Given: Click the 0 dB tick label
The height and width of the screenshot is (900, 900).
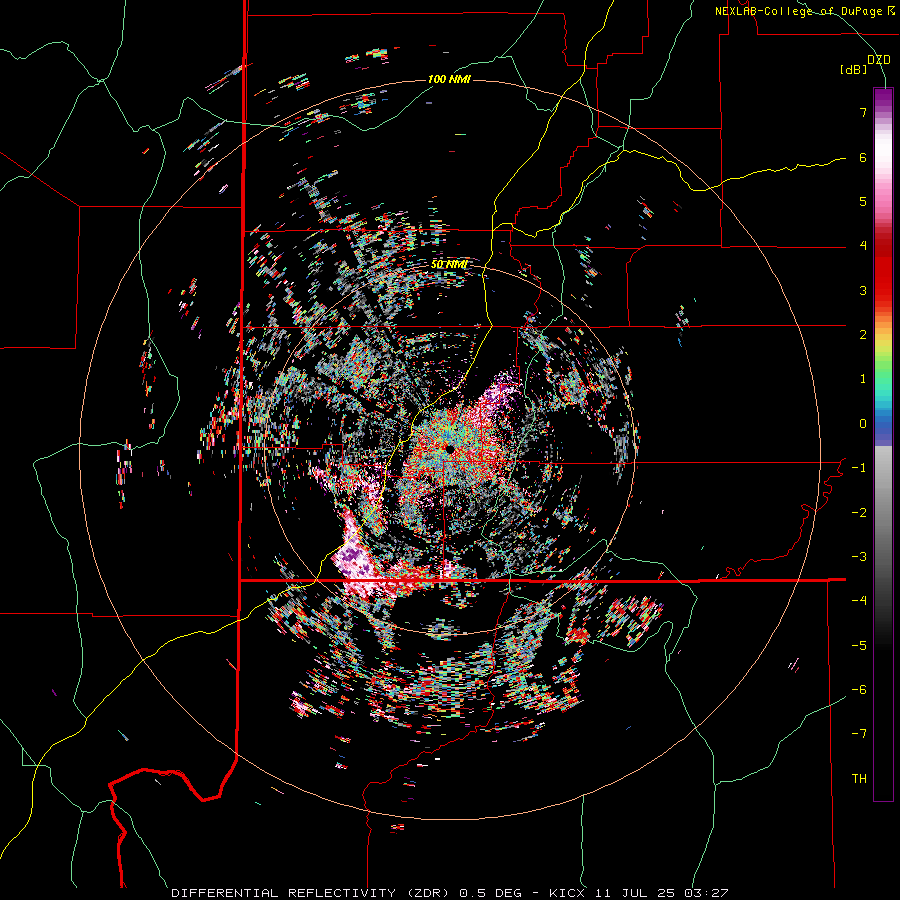Looking at the screenshot, I should click(x=863, y=424).
